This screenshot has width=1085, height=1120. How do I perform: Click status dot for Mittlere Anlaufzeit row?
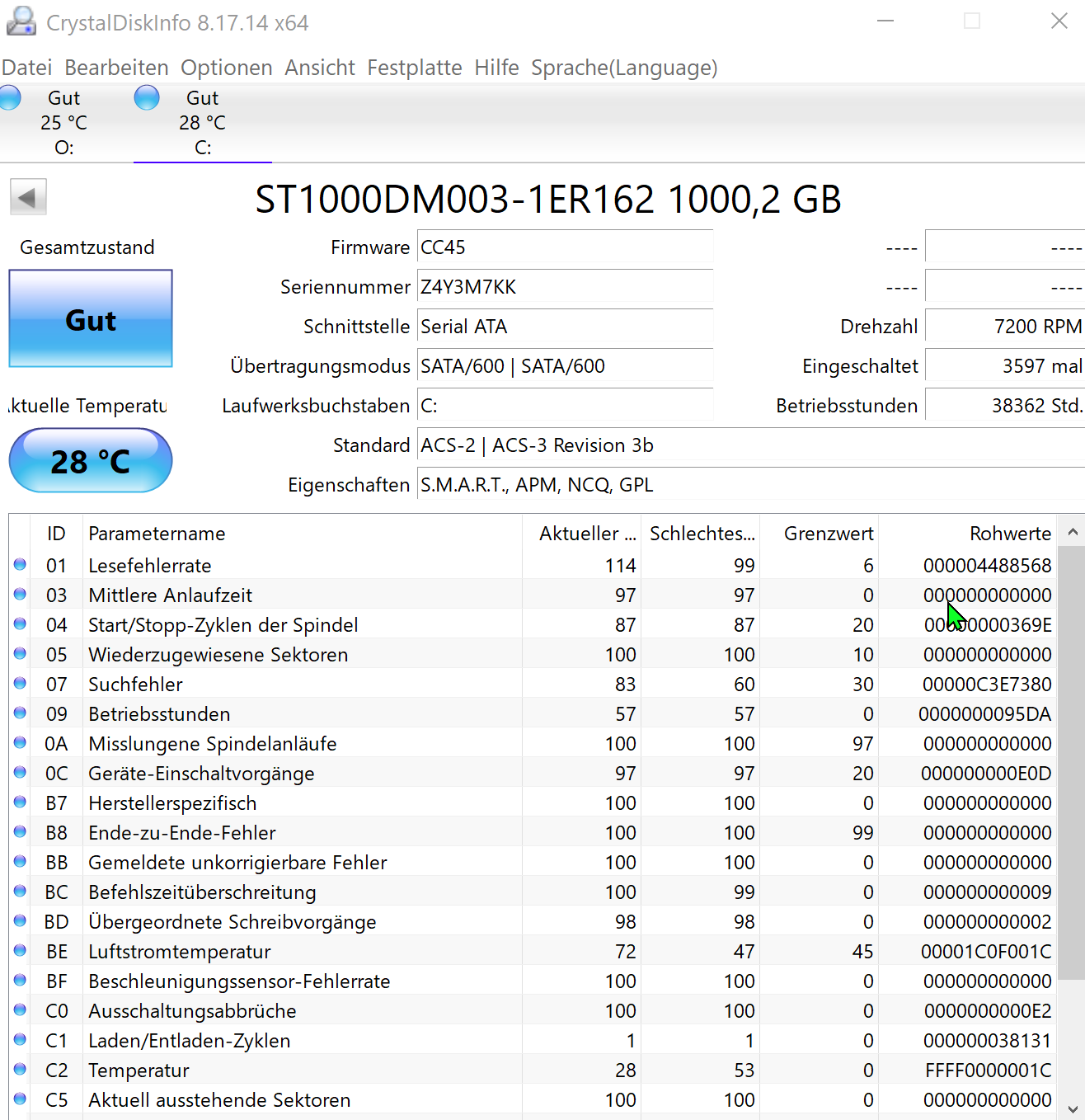click(x=20, y=595)
